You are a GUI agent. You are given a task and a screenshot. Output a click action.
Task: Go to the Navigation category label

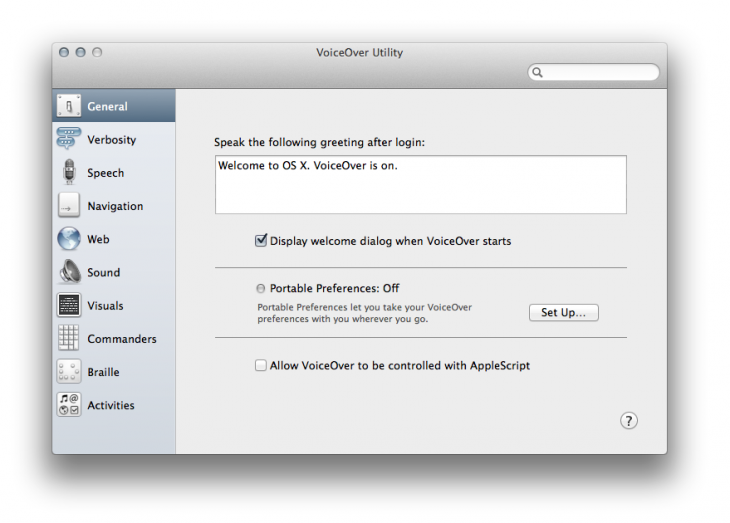(x=115, y=206)
